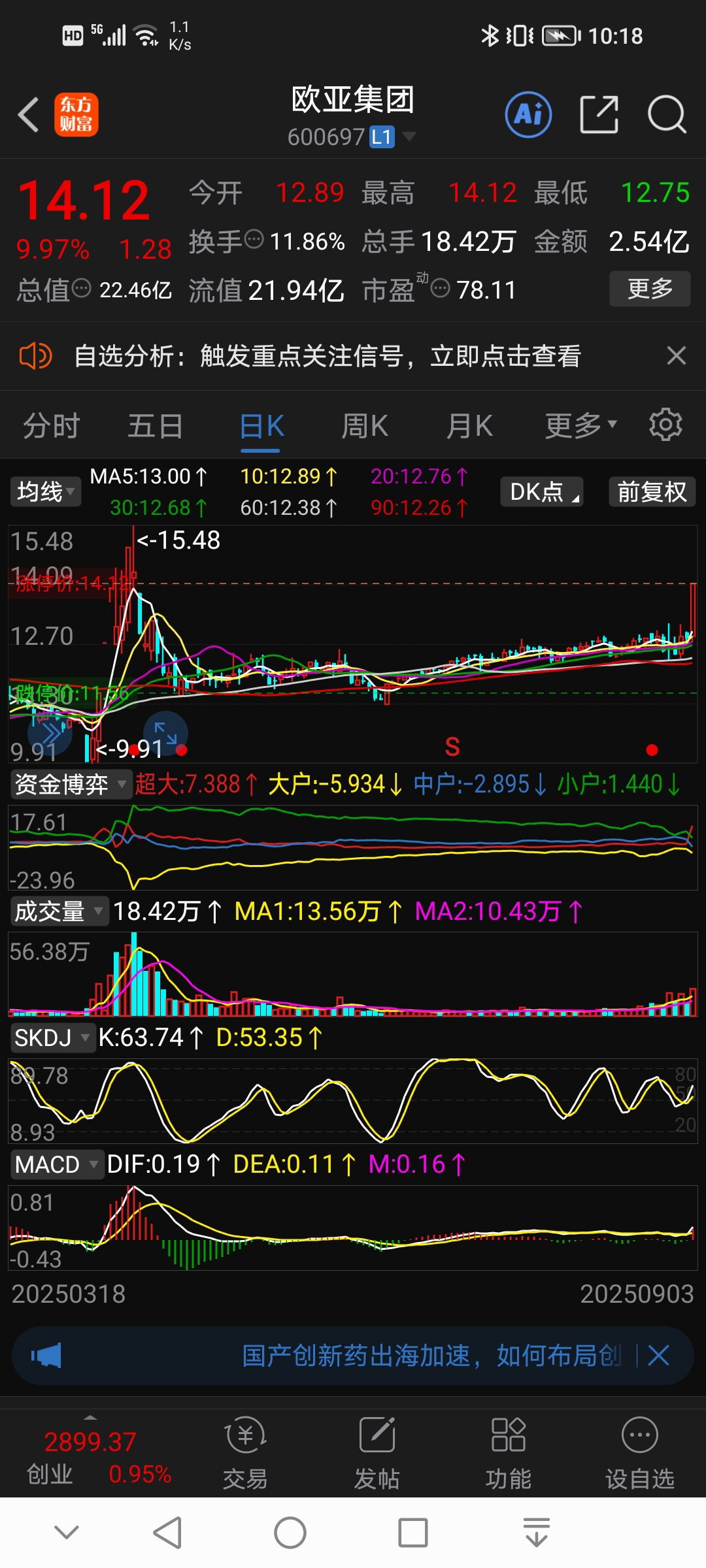
Task: Tap the 金额 2.54亿 turnover value
Action: (613, 241)
